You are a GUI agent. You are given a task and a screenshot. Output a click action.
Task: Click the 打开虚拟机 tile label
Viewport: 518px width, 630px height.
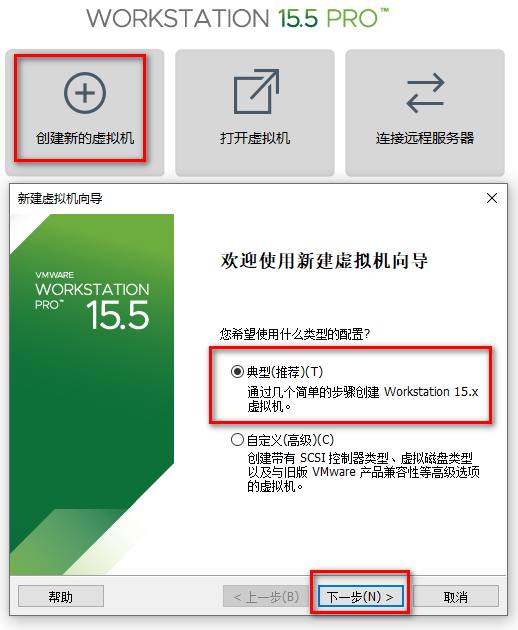pos(255,138)
